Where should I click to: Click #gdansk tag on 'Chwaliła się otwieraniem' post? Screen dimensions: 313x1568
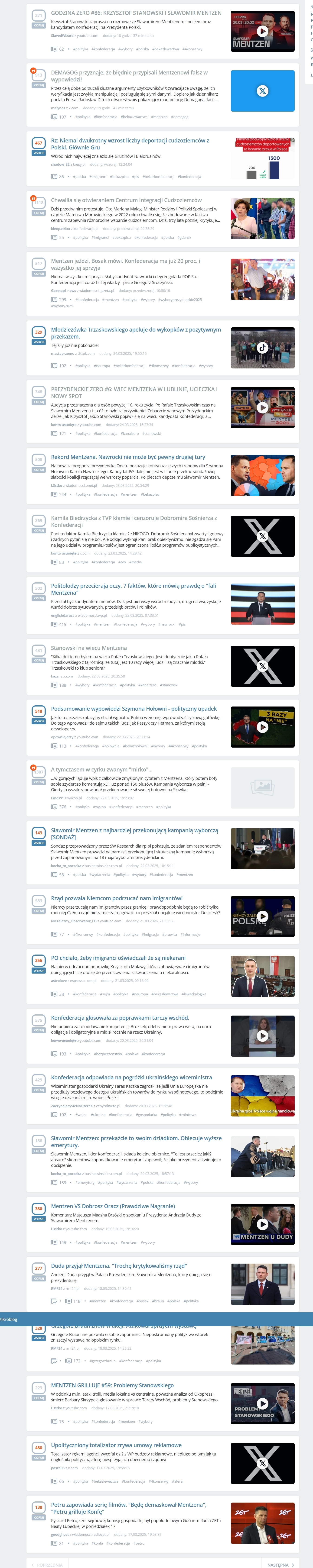click(185, 237)
